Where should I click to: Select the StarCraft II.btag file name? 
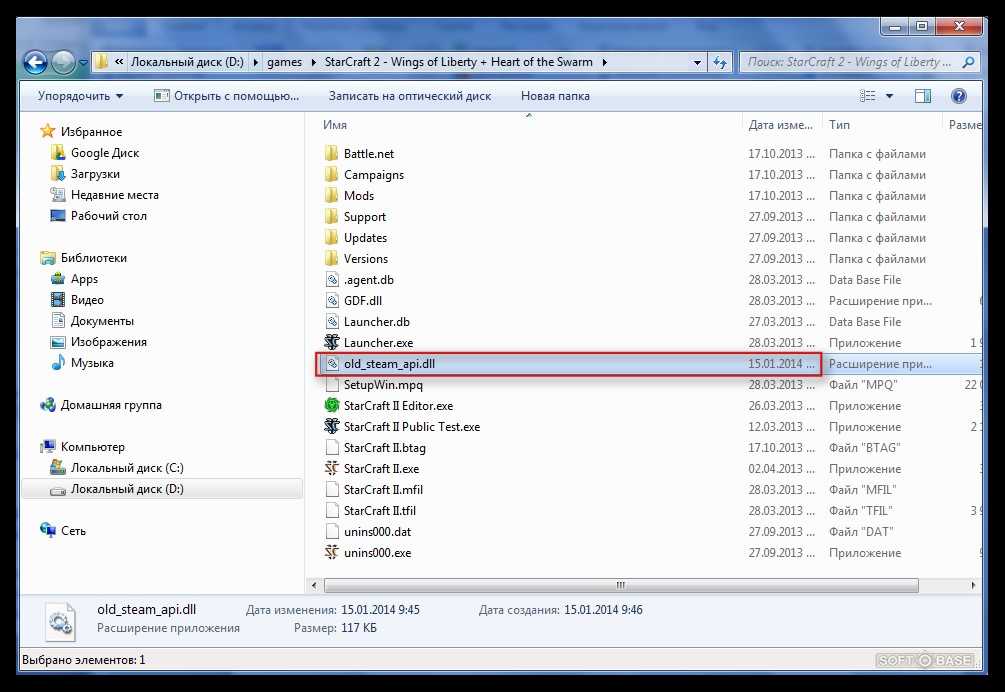click(x=385, y=448)
